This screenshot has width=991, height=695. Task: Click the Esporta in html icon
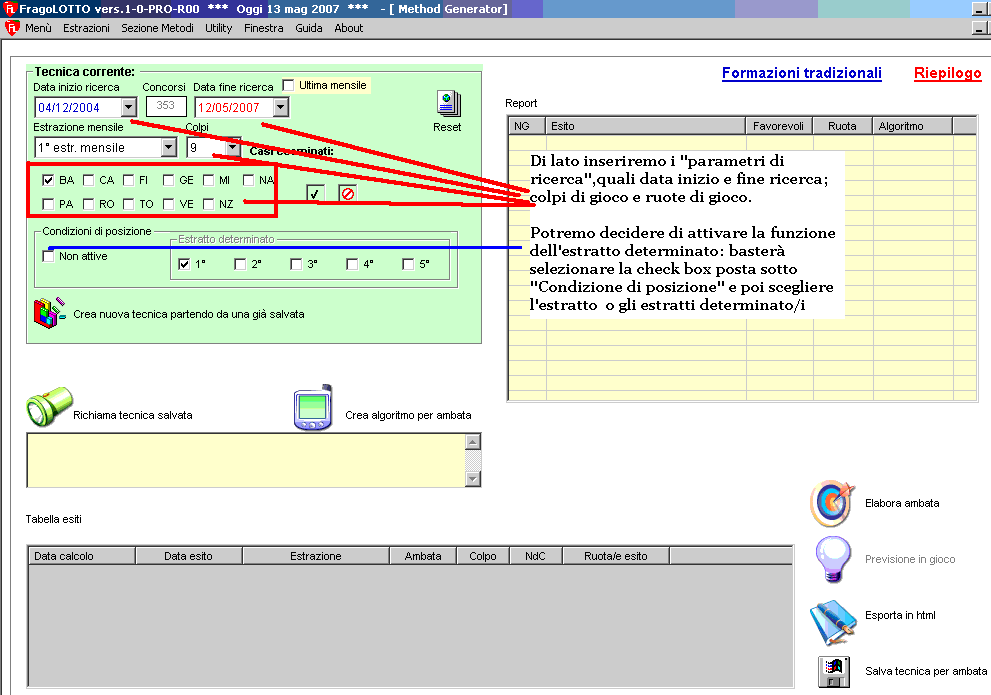pos(831,618)
